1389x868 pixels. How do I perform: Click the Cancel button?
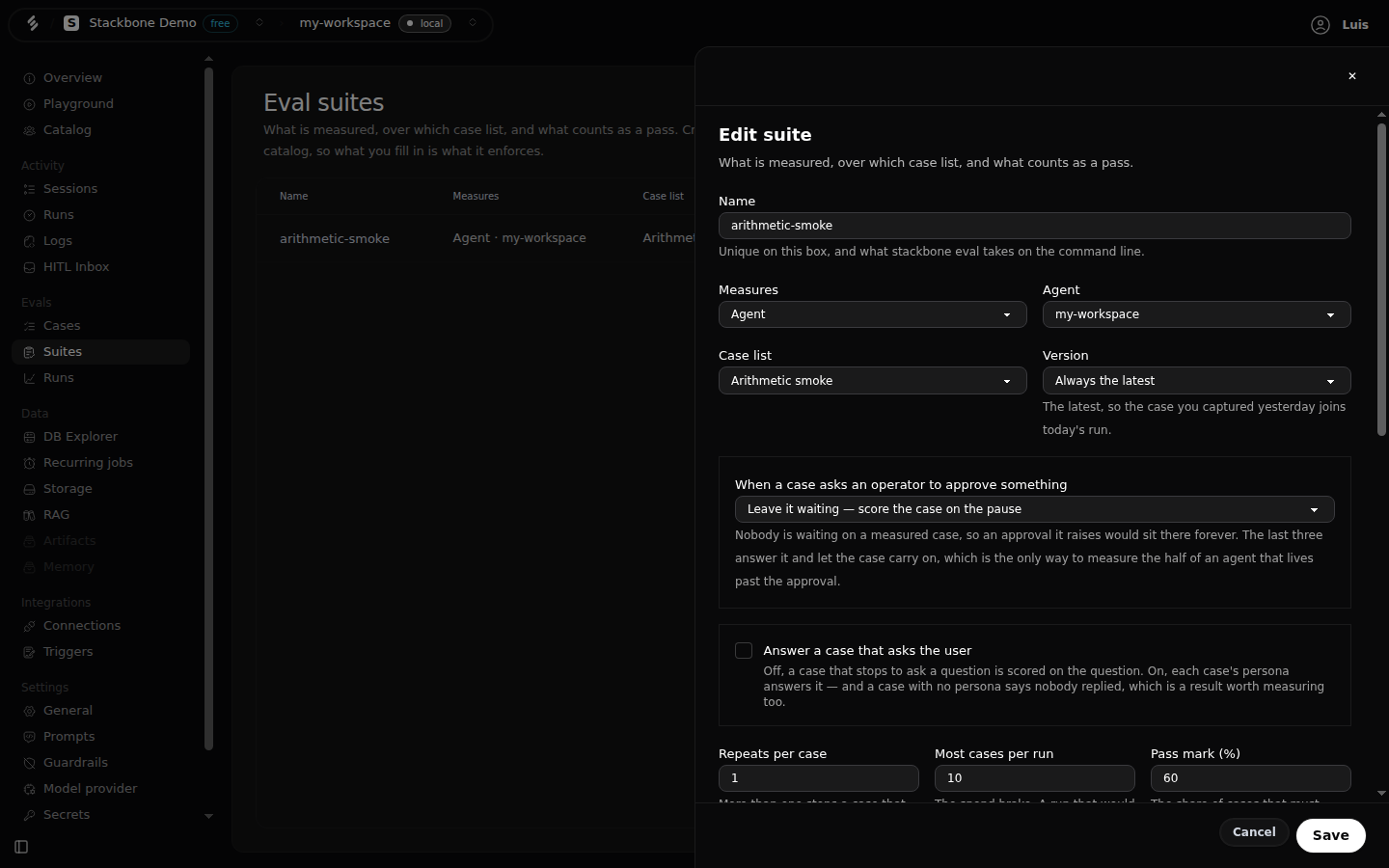click(1254, 832)
